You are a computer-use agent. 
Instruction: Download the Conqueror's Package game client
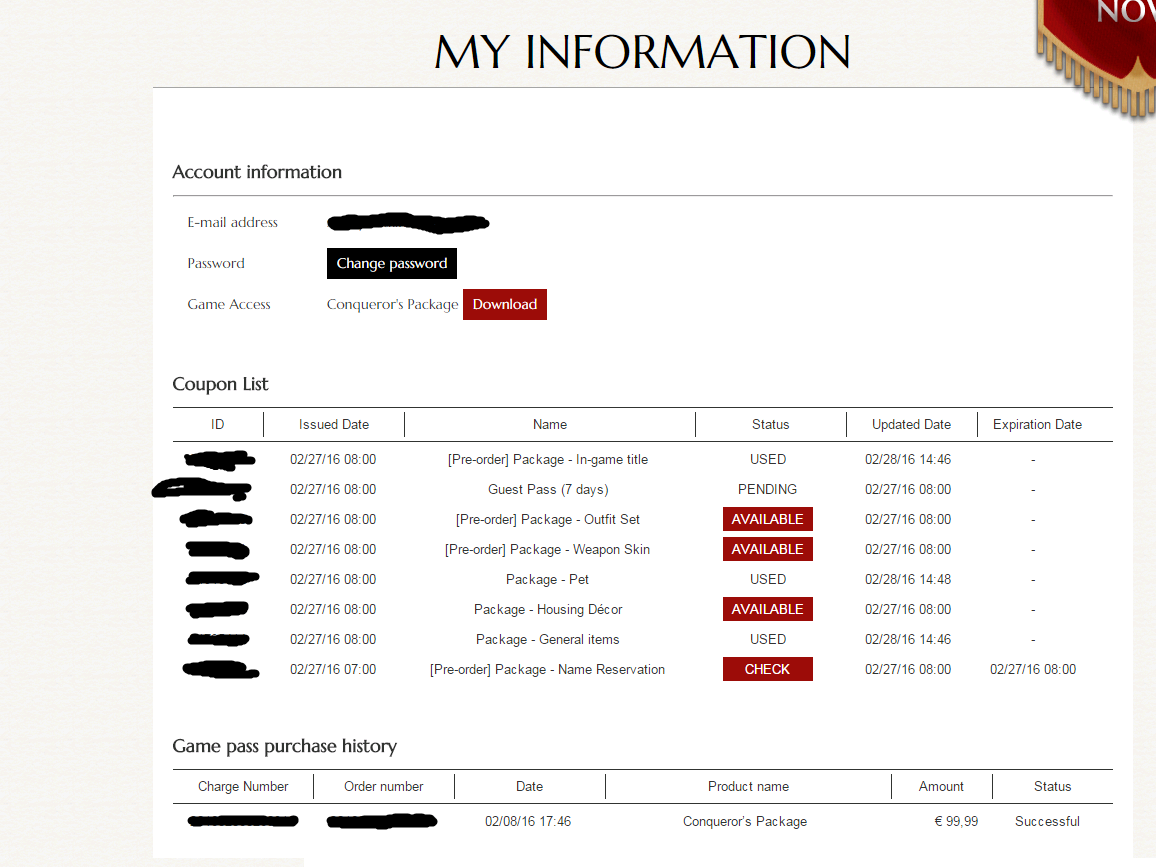pyautogui.click(x=505, y=304)
